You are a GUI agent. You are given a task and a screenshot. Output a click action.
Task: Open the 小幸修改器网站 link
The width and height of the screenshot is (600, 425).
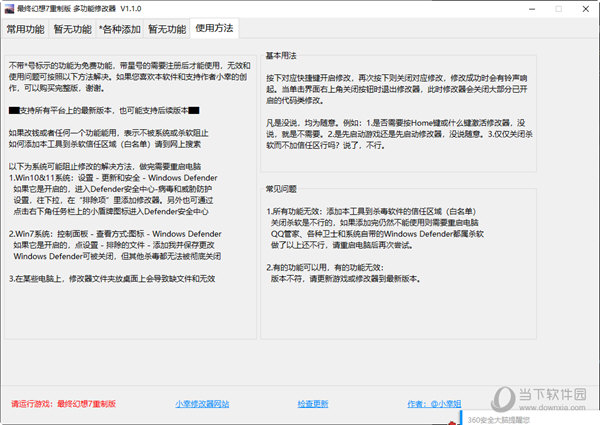point(202,404)
